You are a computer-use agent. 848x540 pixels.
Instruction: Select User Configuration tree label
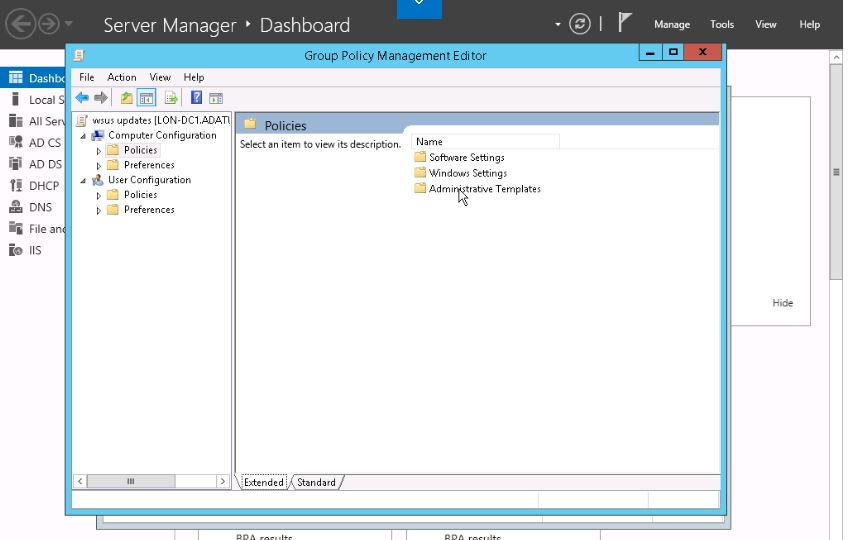pos(149,180)
